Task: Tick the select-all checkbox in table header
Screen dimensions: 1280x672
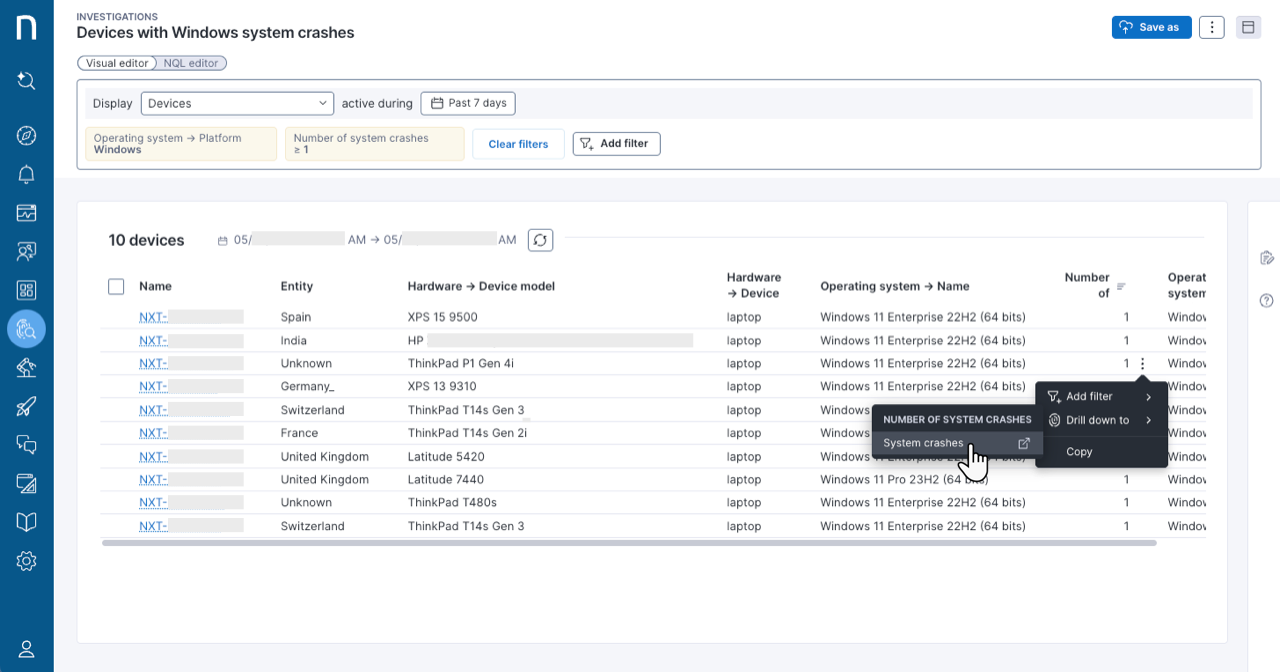Action: click(116, 286)
